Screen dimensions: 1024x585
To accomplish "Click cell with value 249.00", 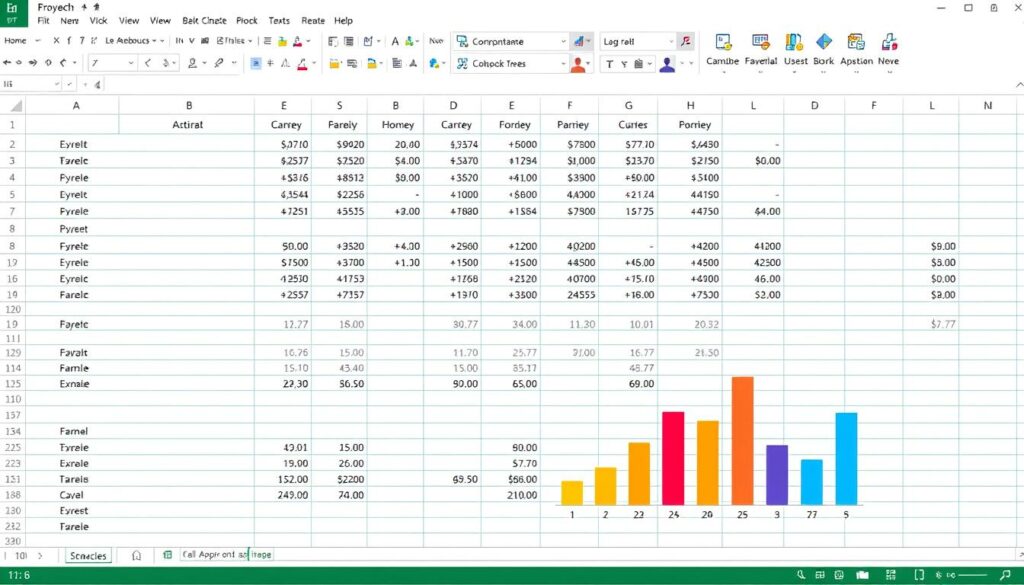I will 283,495.
